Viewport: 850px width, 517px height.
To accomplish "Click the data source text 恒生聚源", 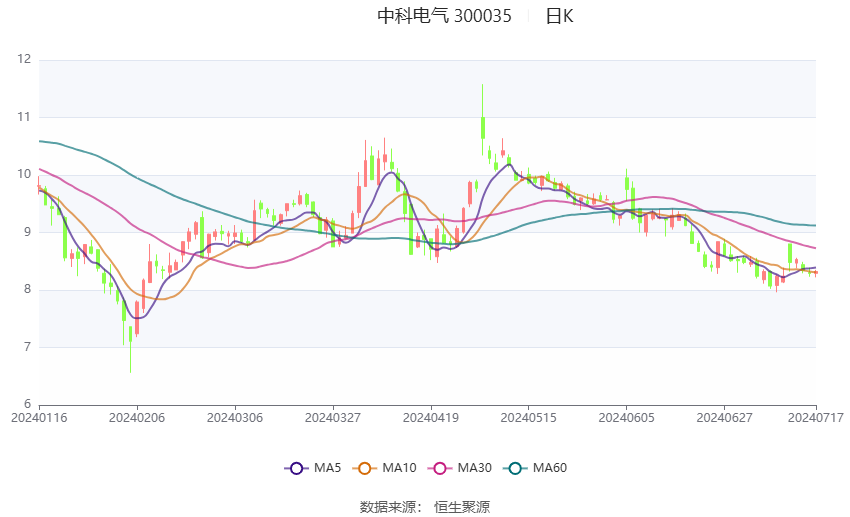I will [x=462, y=507].
